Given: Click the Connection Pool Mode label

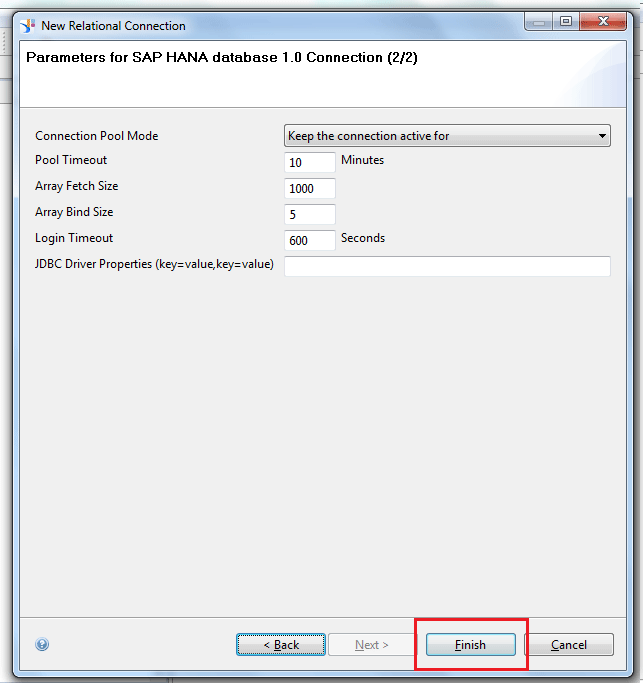Looking at the screenshot, I should pos(97,136).
